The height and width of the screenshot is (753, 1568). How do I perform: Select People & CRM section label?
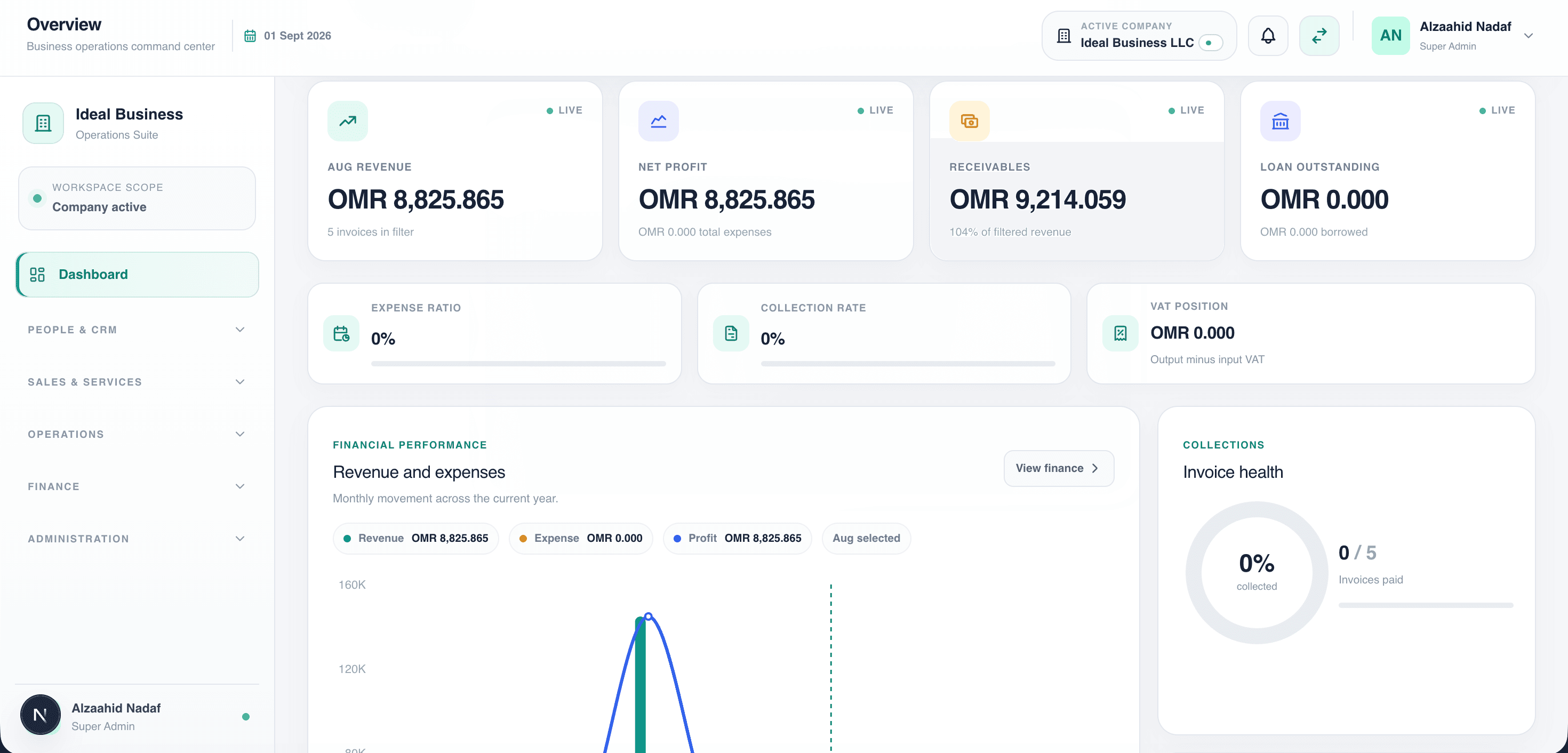pos(73,330)
